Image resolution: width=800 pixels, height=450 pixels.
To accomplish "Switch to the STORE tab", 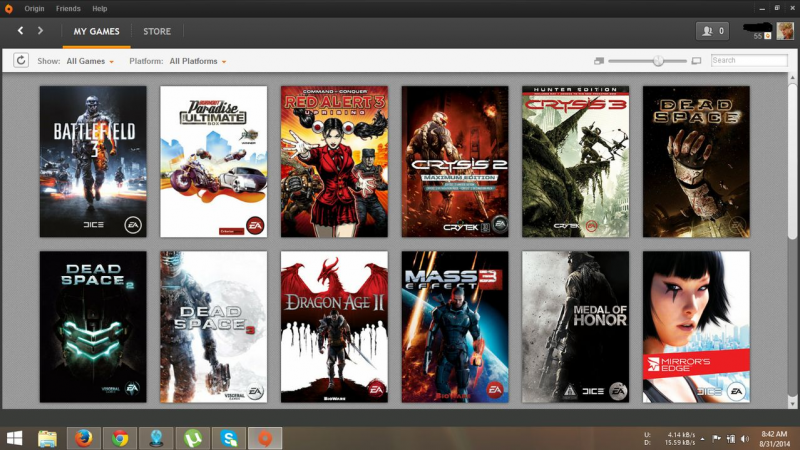I will pyautogui.click(x=157, y=32).
